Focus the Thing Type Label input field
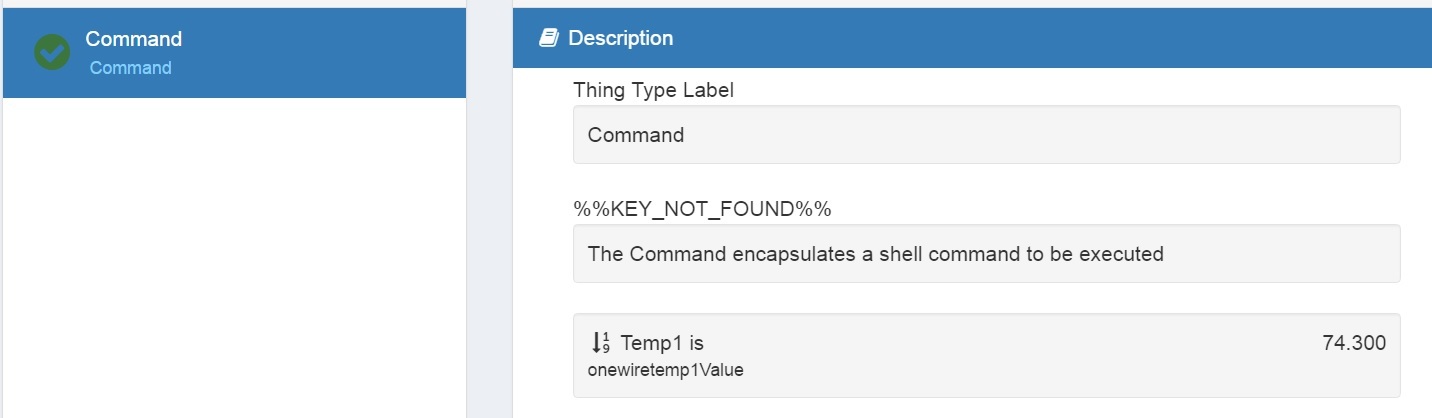This screenshot has height=418, width=1432. pyautogui.click(x=985, y=135)
